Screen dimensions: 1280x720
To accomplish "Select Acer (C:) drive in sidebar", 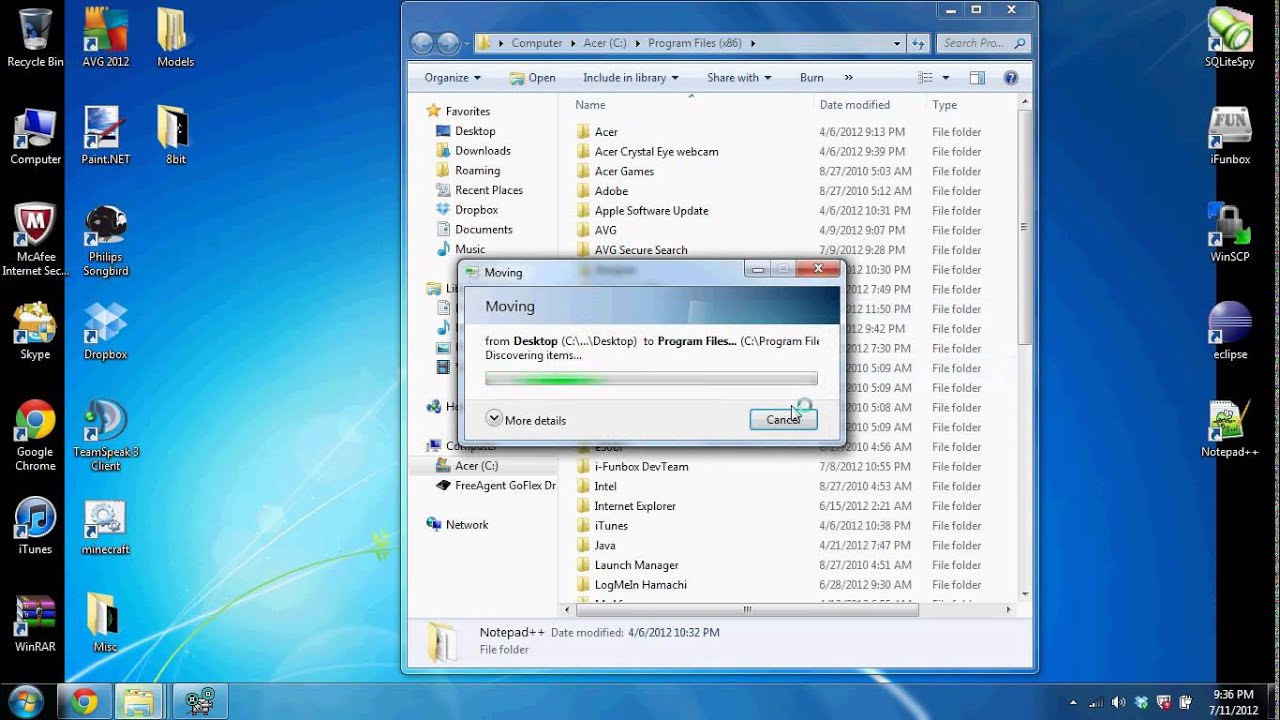I will click(475, 466).
